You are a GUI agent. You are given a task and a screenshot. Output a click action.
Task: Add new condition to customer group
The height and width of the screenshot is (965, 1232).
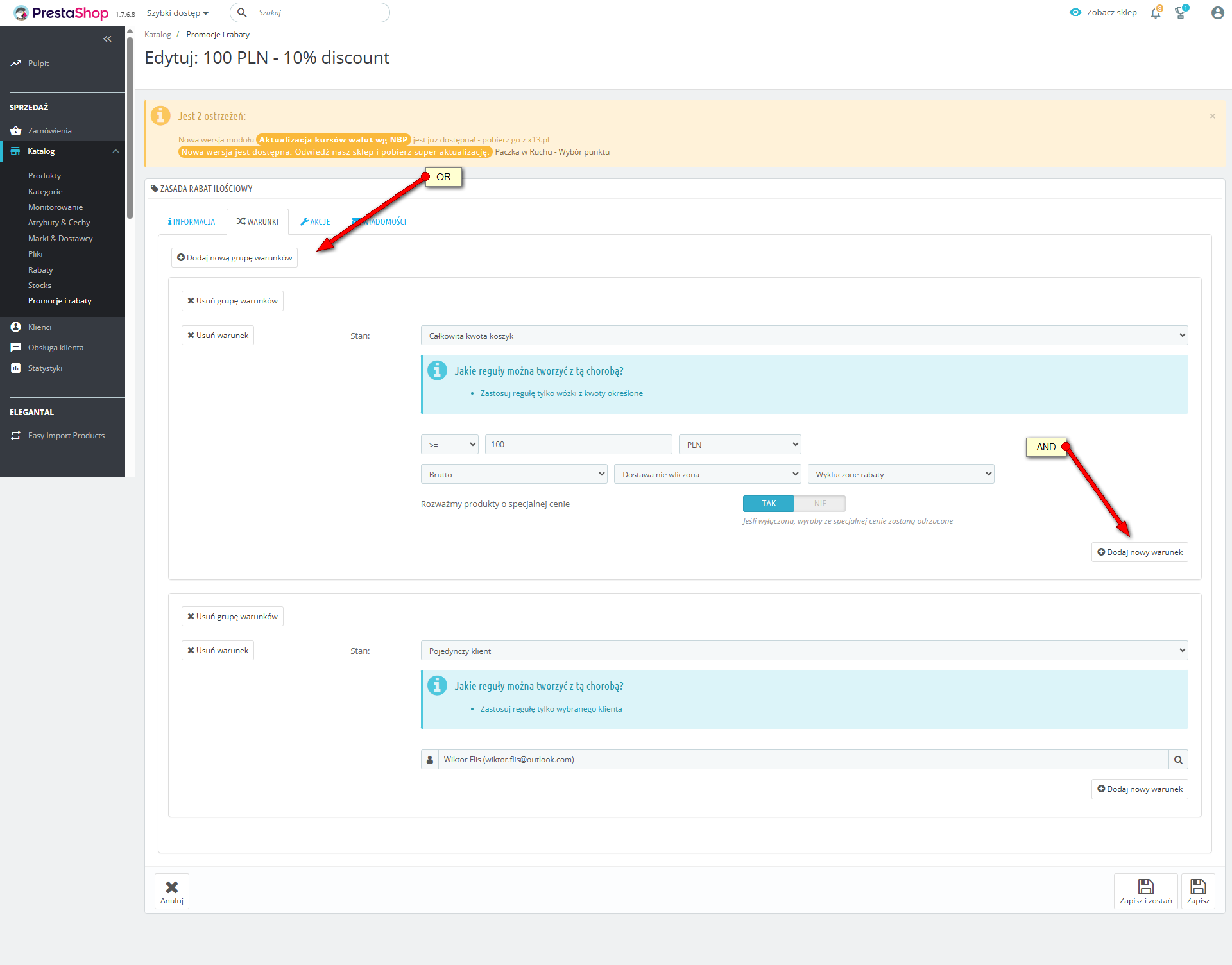click(1140, 789)
